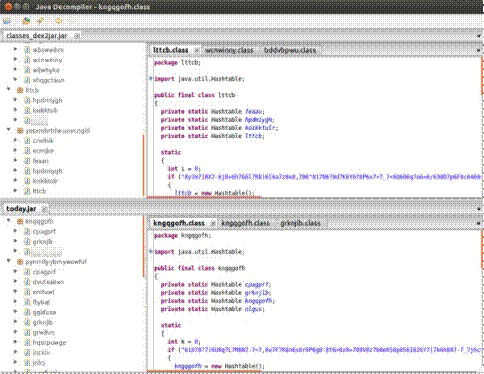The width and height of the screenshot is (484, 374).
Task: Expand the wjwhyko class node
Action: 15,70
